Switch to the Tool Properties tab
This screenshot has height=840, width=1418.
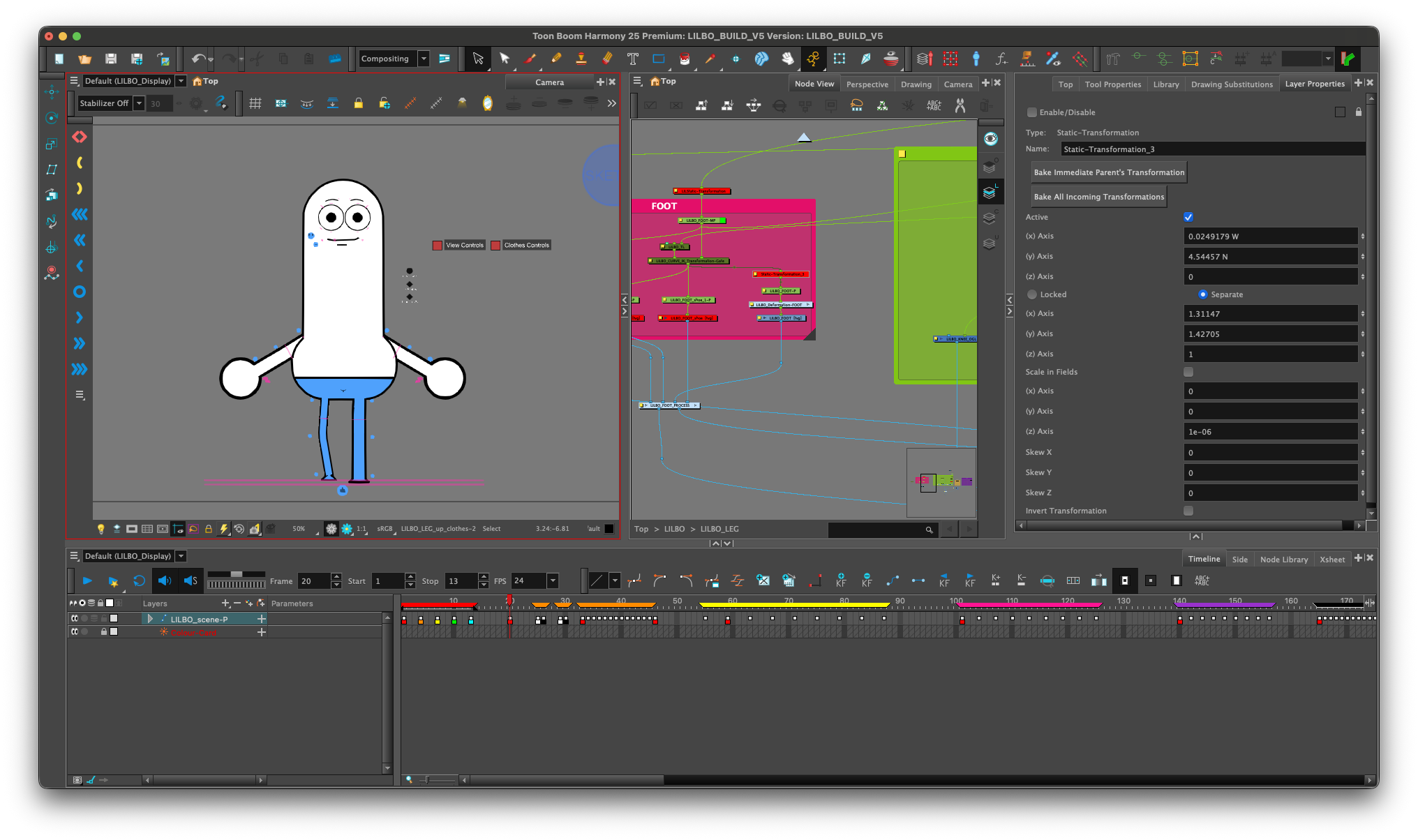1112,84
